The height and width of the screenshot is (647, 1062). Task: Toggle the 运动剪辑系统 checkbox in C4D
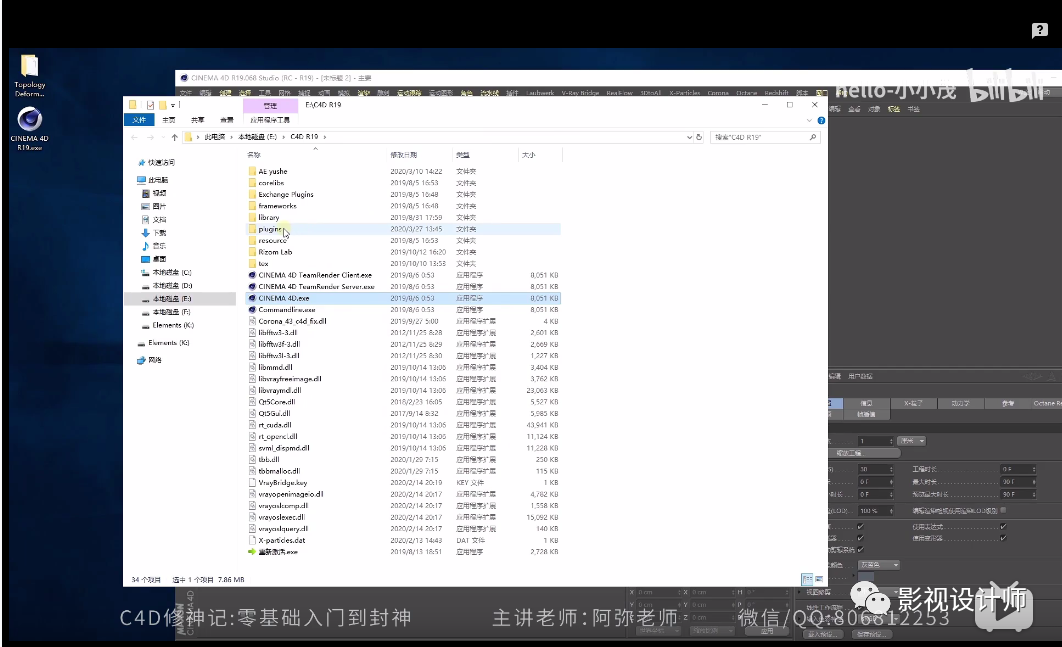pos(860,549)
